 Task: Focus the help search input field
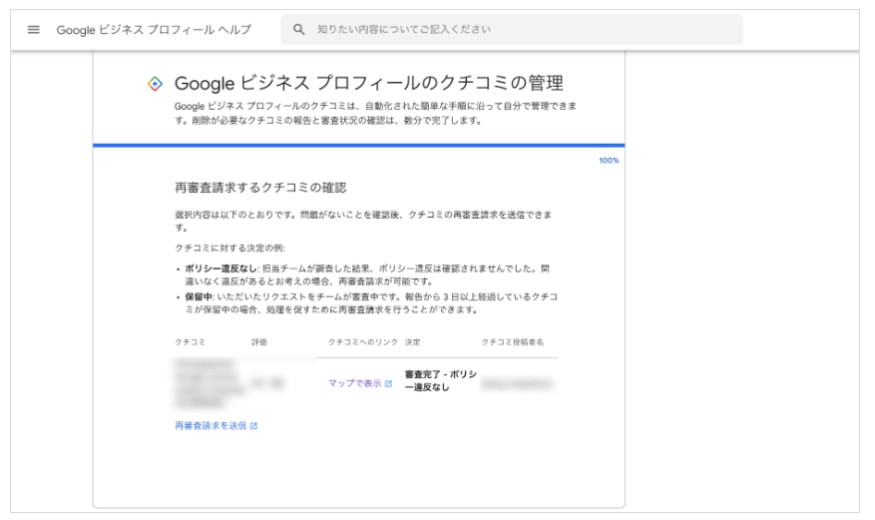coord(512,30)
